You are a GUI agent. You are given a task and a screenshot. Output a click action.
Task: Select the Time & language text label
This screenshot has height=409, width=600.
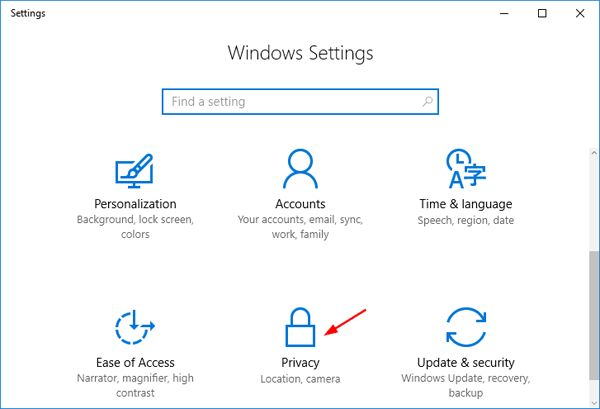tap(465, 204)
